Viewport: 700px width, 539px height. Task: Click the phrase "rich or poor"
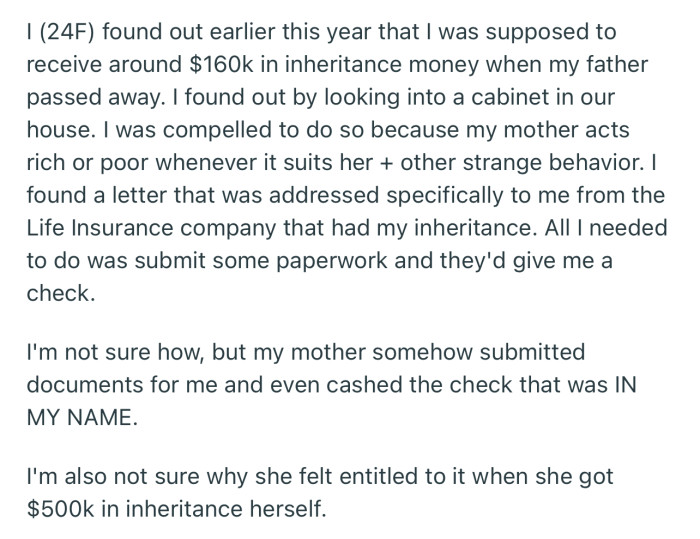87,163
